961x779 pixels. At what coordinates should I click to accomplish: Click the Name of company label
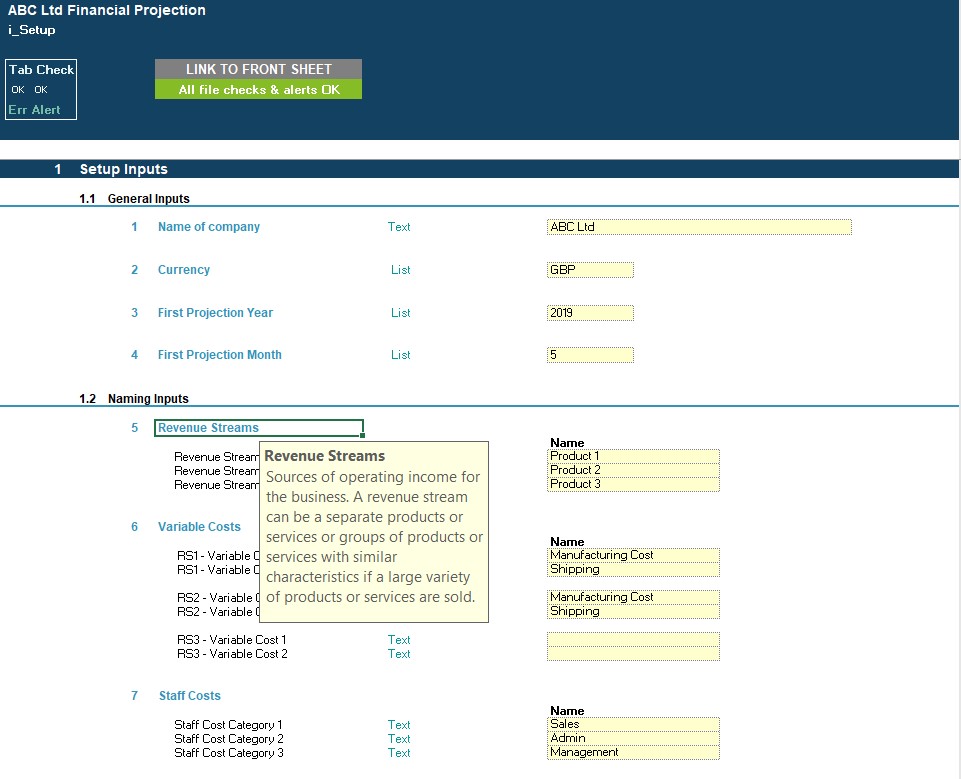pyautogui.click(x=209, y=227)
